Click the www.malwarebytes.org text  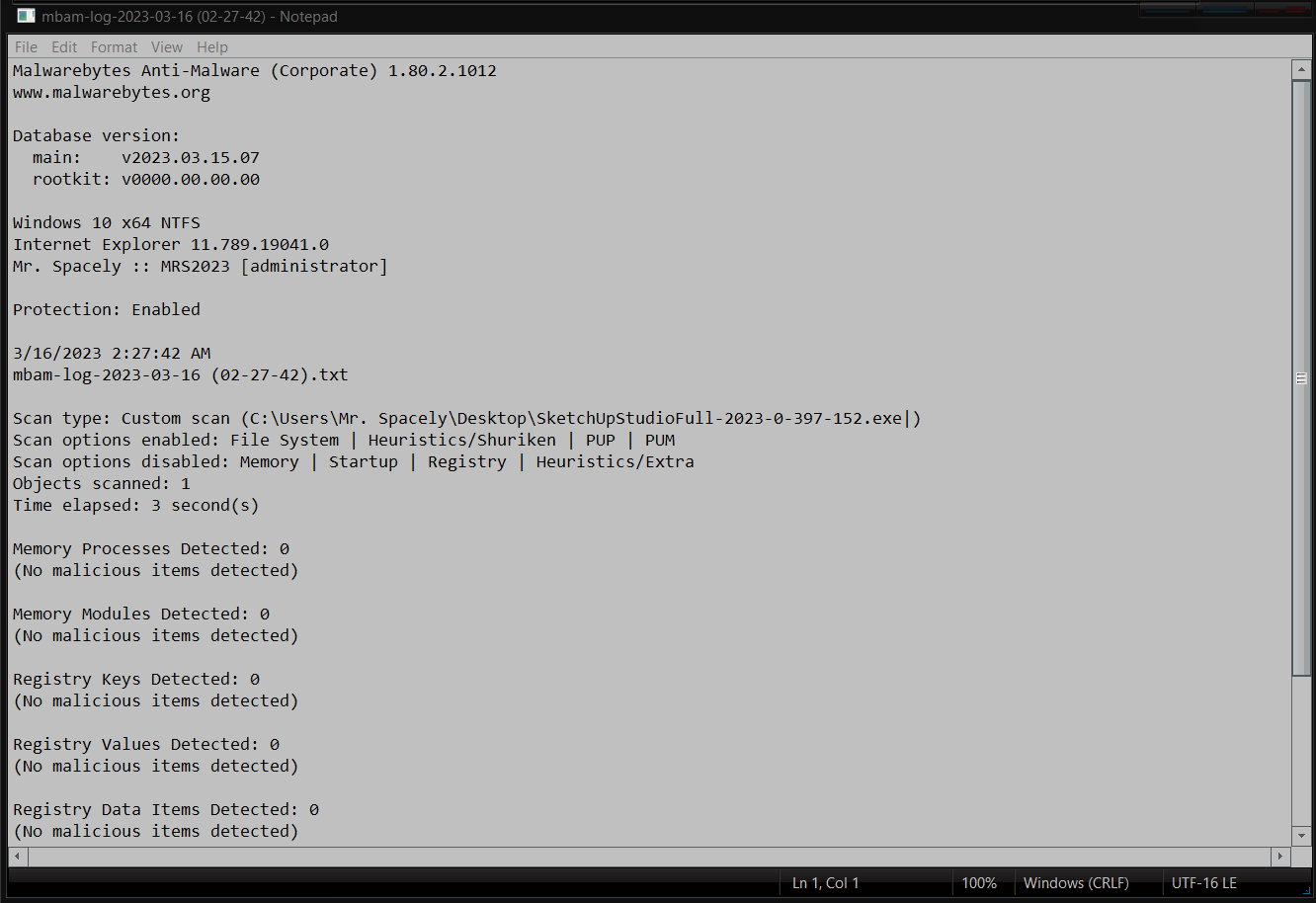tap(112, 93)
